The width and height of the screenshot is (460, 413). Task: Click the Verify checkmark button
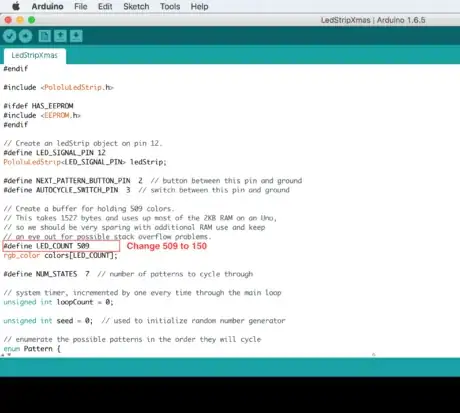click(x=10, y=36)
